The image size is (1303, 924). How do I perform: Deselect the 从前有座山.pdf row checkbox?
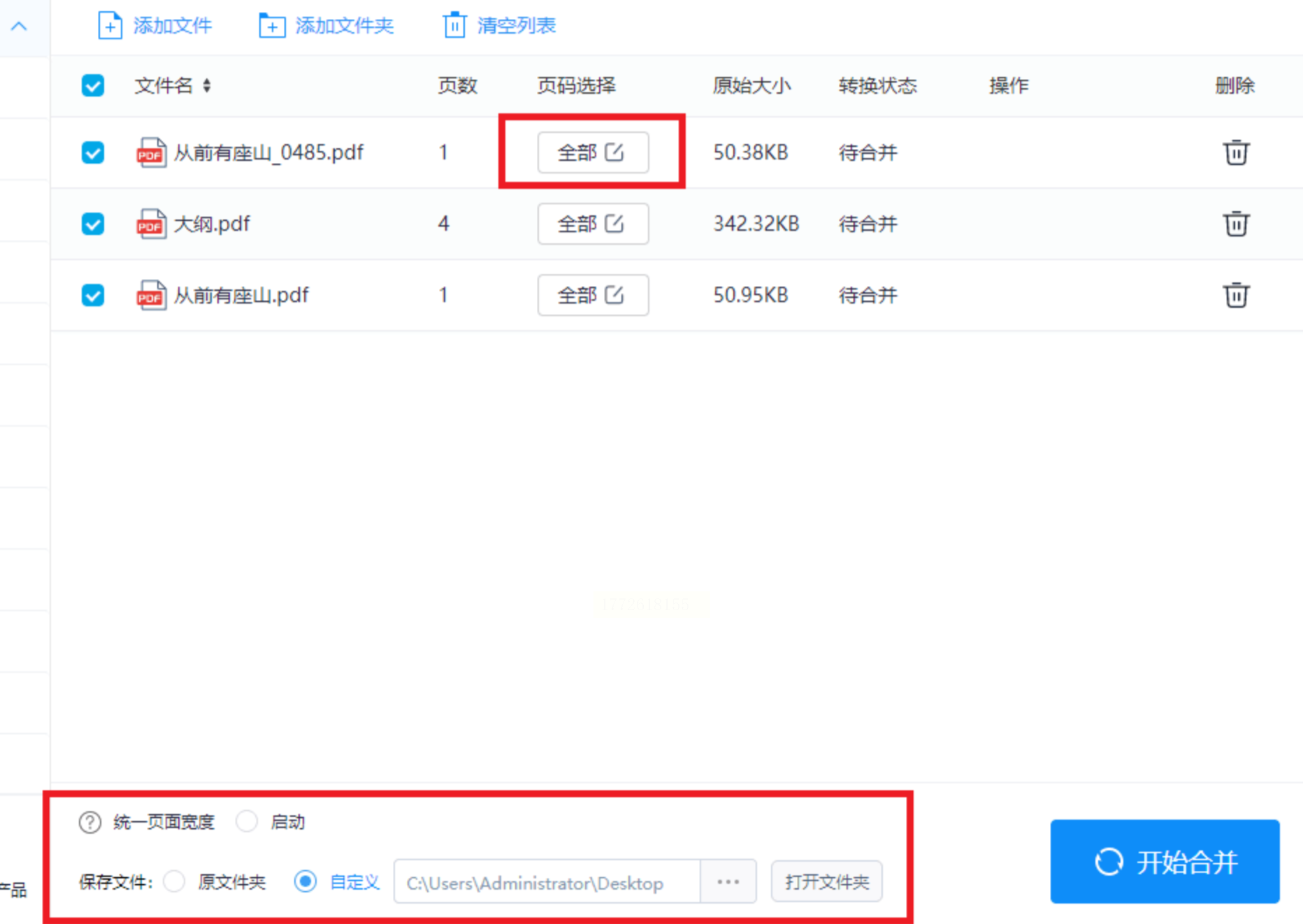tap(93, 296)
